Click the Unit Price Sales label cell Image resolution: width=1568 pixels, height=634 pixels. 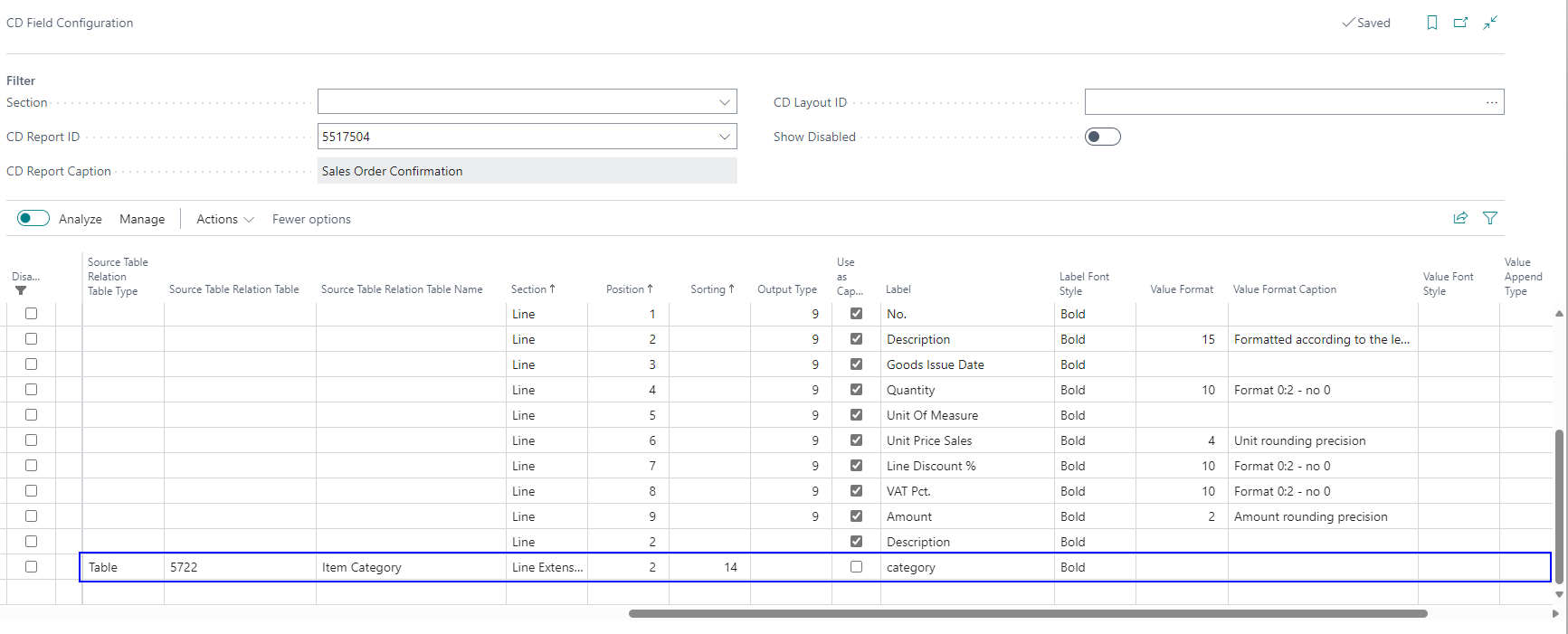[x=967, y=440]
